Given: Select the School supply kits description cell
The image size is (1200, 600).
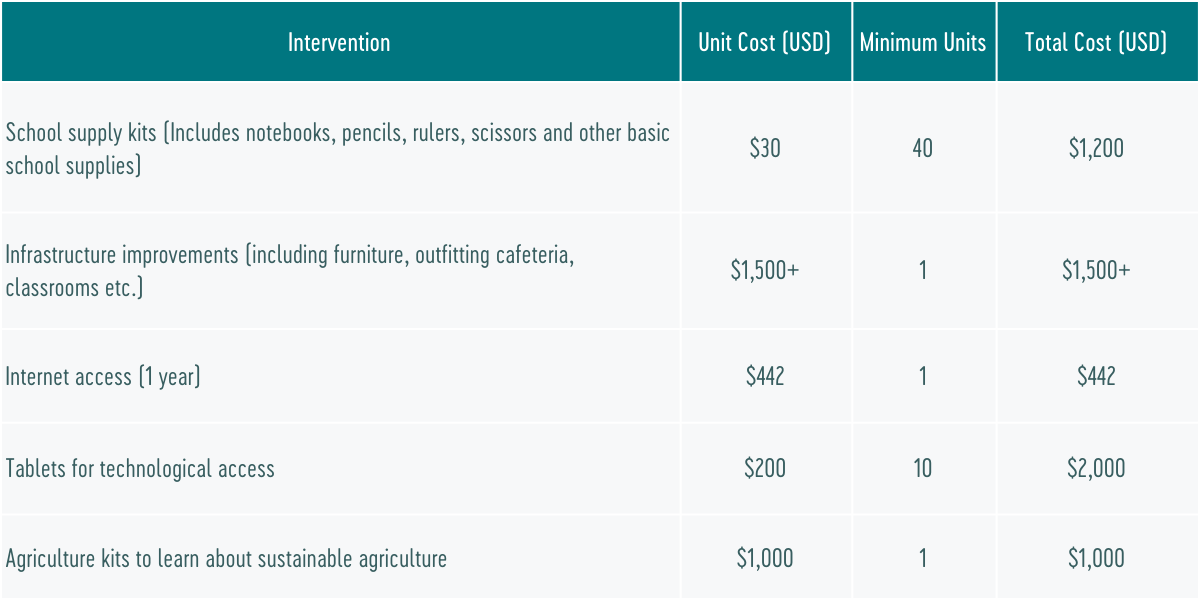Looking at the screenshot, I should pos(338,149).
